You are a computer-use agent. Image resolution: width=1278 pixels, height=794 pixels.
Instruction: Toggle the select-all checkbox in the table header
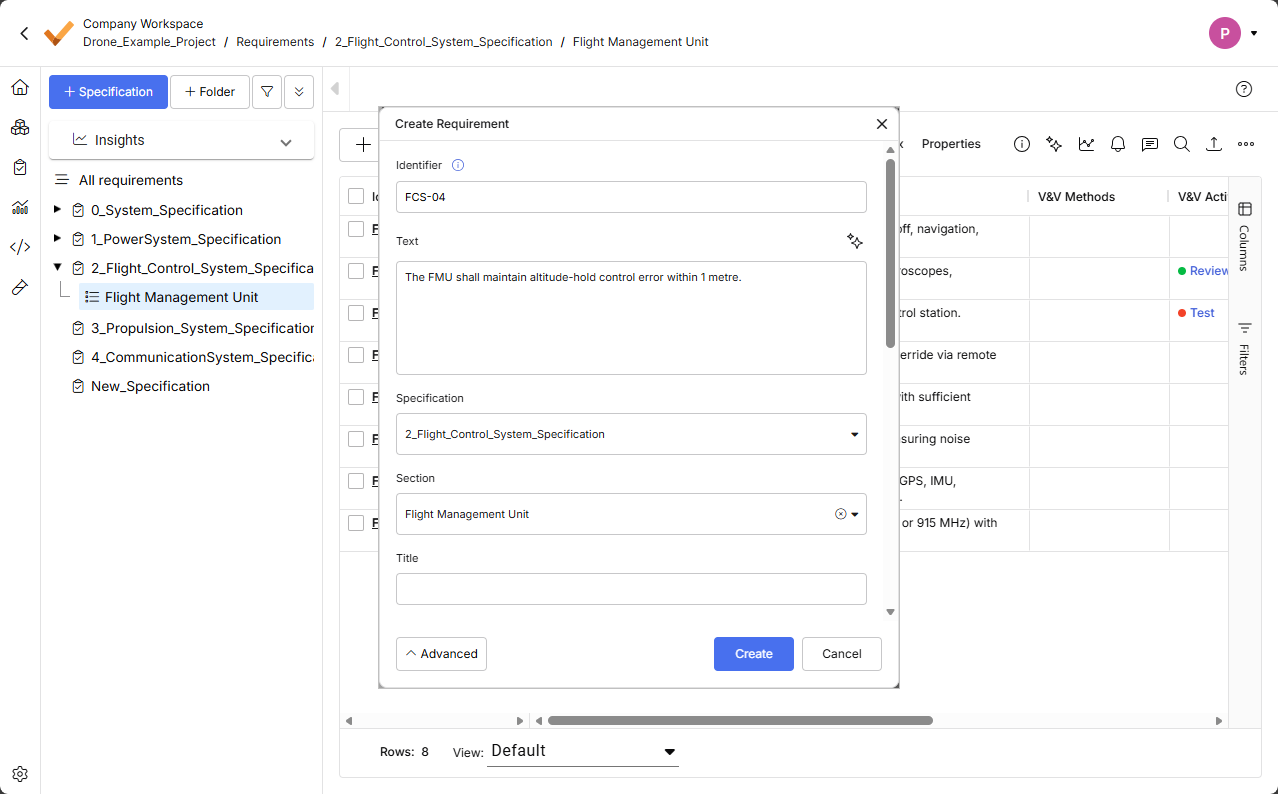pos(356,196)
